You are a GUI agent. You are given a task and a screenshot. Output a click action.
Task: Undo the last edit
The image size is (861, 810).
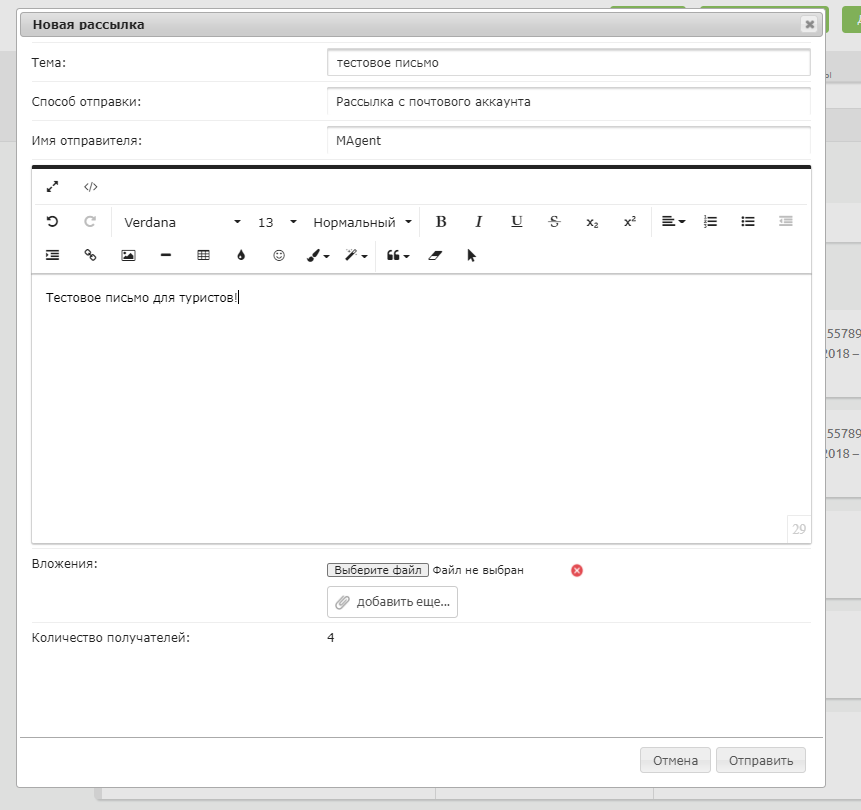click(x=52, y=222)
